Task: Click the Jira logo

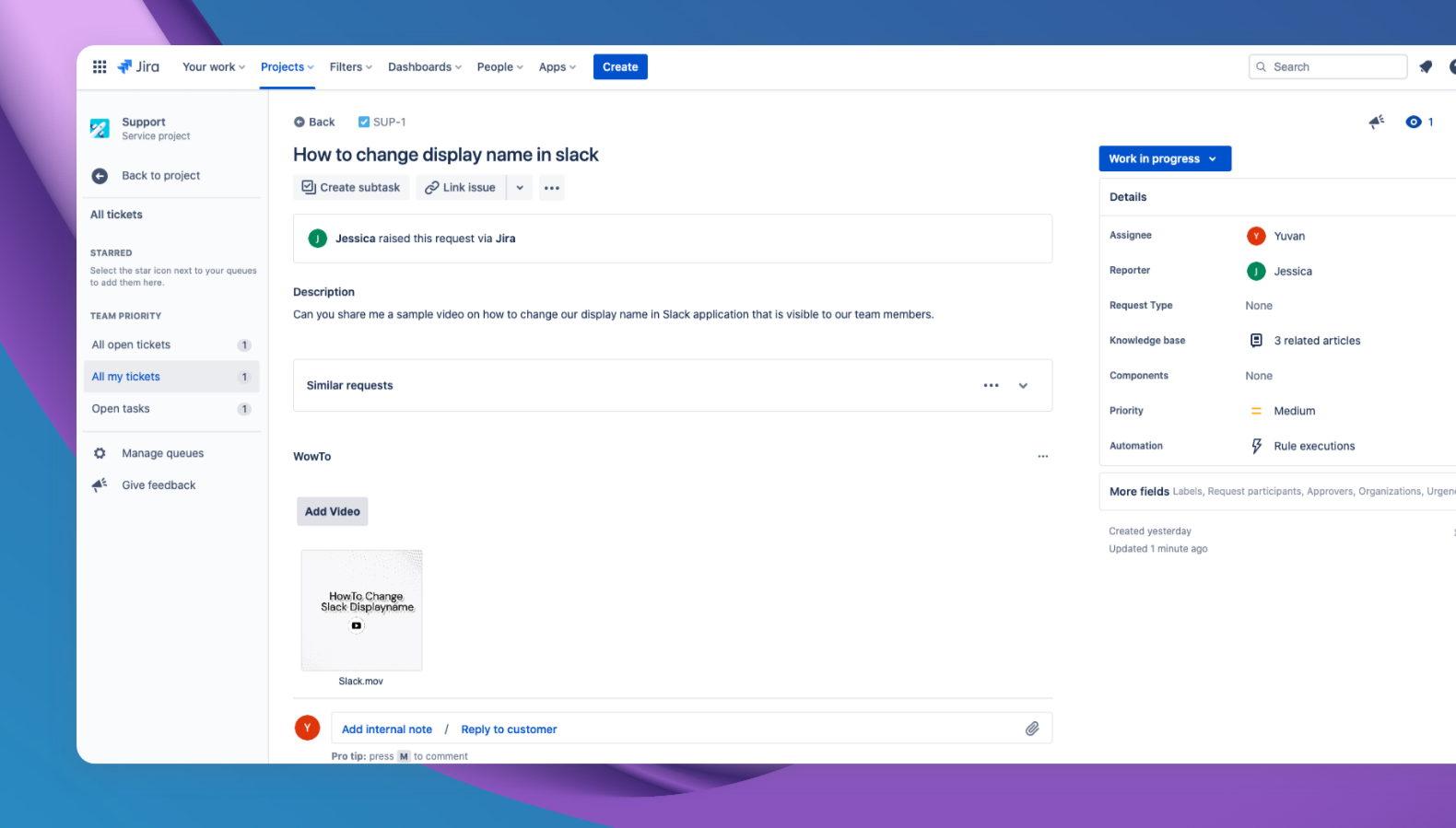Action: pyautogui.click(x=138, y=67)
